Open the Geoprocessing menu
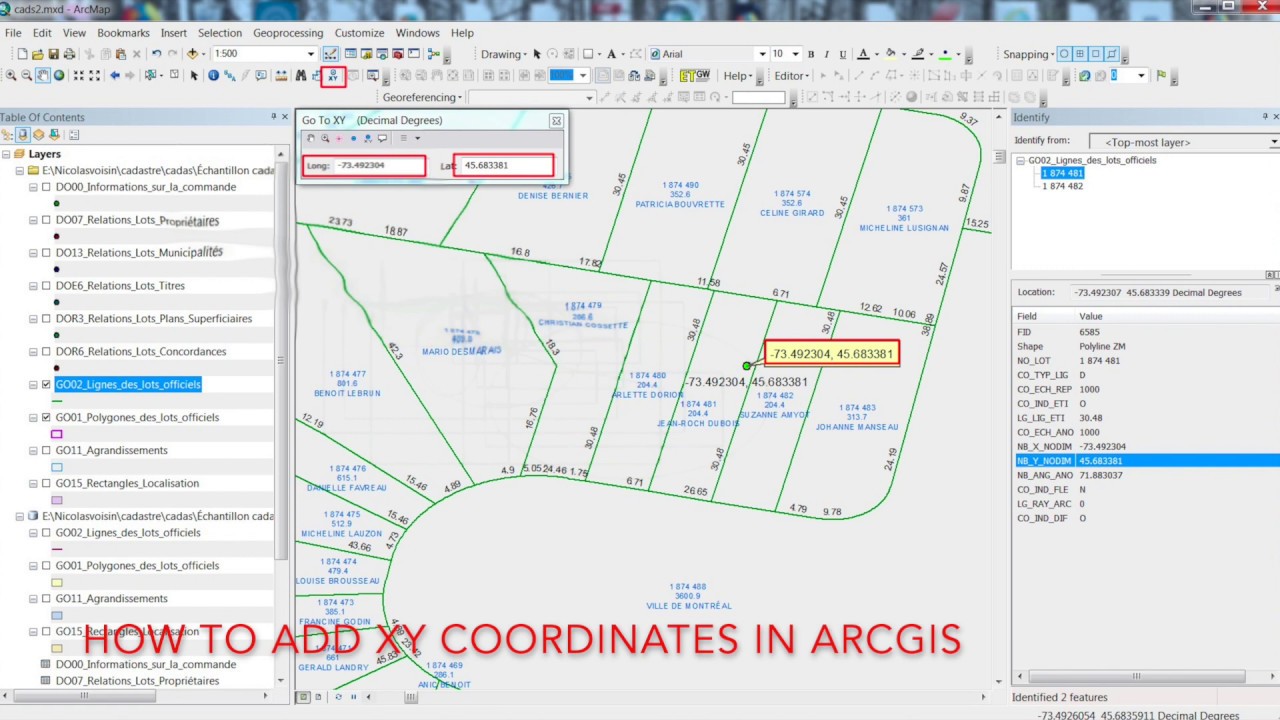The width and height of the screenshot is (1280, 720). pos(288,33)
